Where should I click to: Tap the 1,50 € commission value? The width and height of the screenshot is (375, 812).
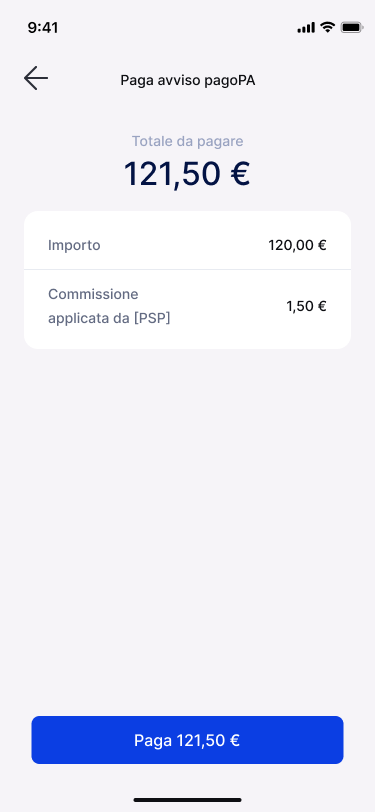tap(306, 306)
